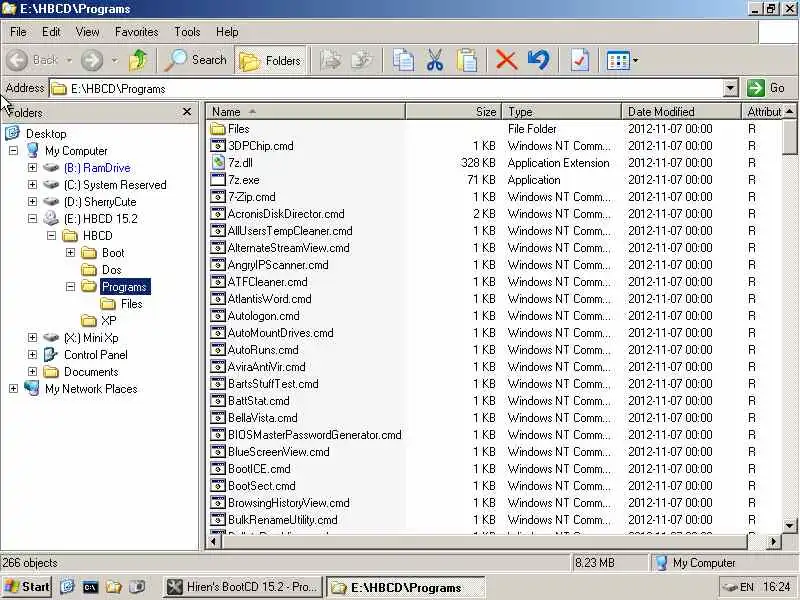
Task: Open the Search toolbar button
Action: (x=196, y=60)
